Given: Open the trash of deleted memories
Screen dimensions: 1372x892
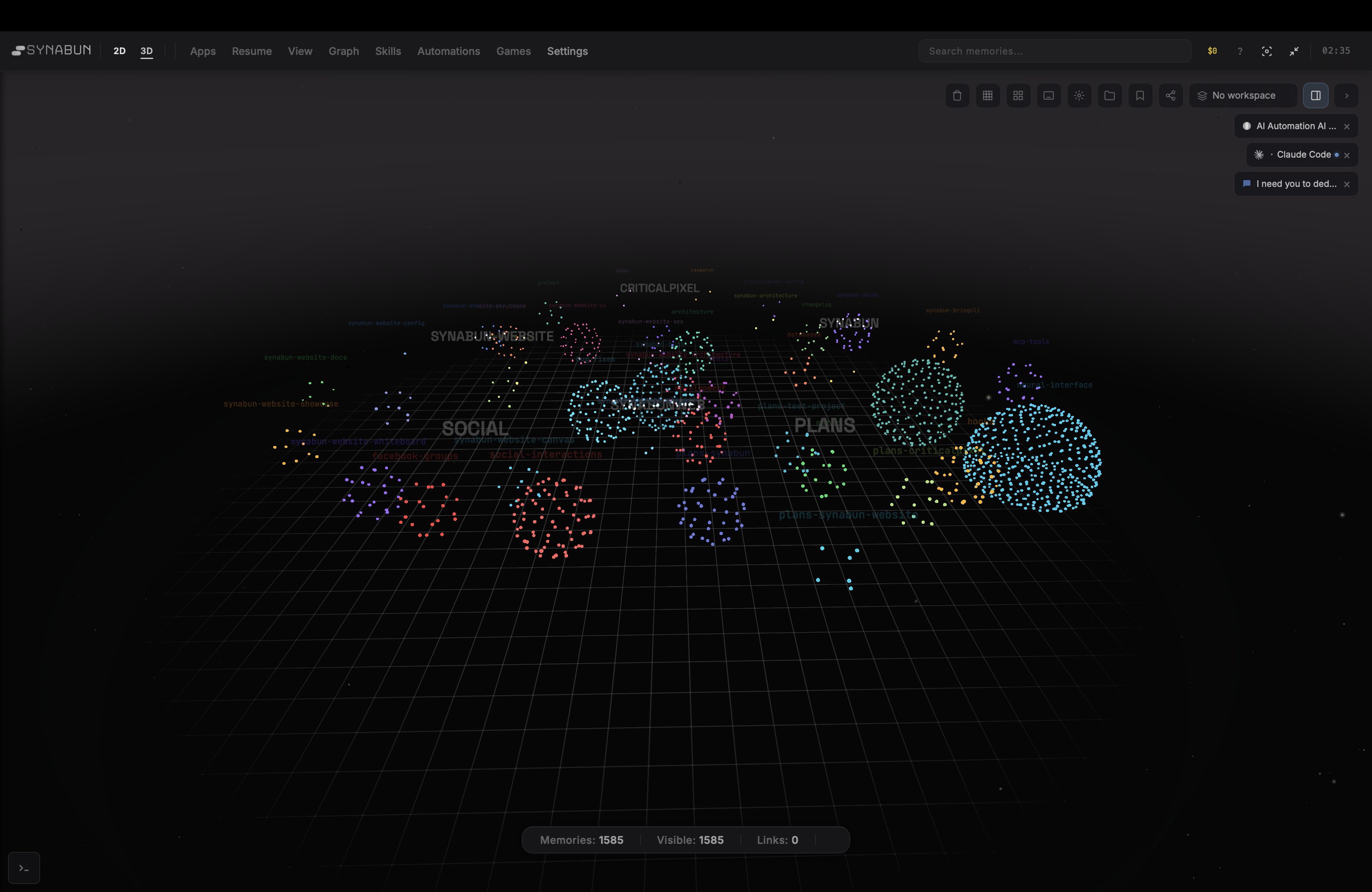Looking at the screenshot, I should pyautogui.click(x=957, y=95).
